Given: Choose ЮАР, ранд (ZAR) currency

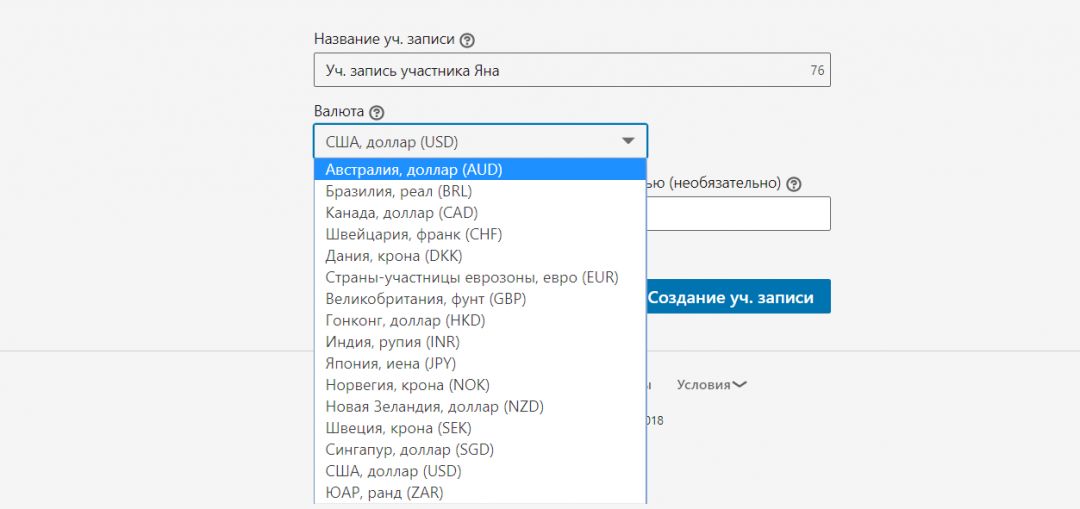Looking at the screenshot, I should click(480, 492).
